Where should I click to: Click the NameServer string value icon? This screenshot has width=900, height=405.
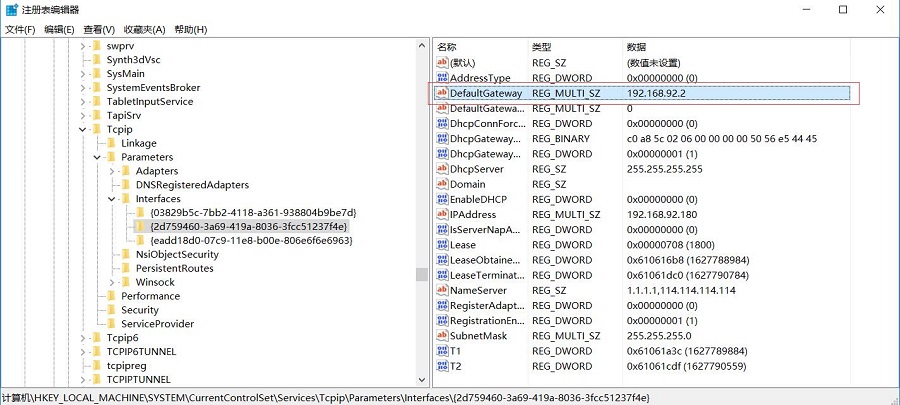[x=442, y=291]
